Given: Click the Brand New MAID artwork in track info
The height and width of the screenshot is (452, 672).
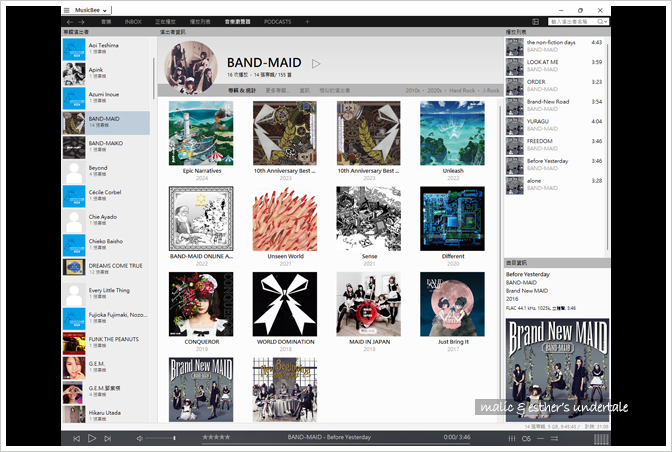Looking at the screenshot, I should click(x=558, y=370).
